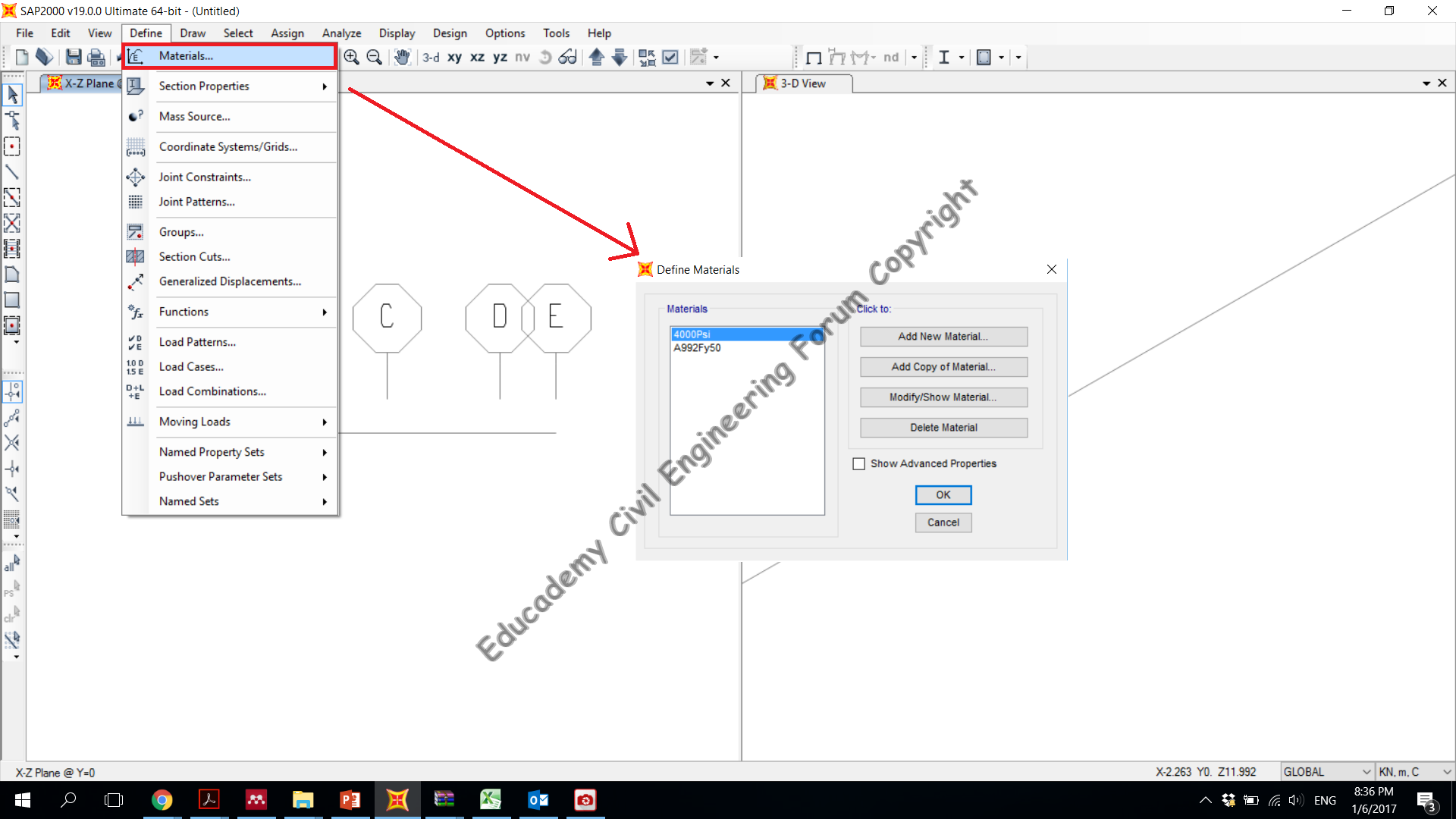Viewport: 1456px width, 819px height.
Task: Open File Explorer from taskbar
Action: (303, 800)
